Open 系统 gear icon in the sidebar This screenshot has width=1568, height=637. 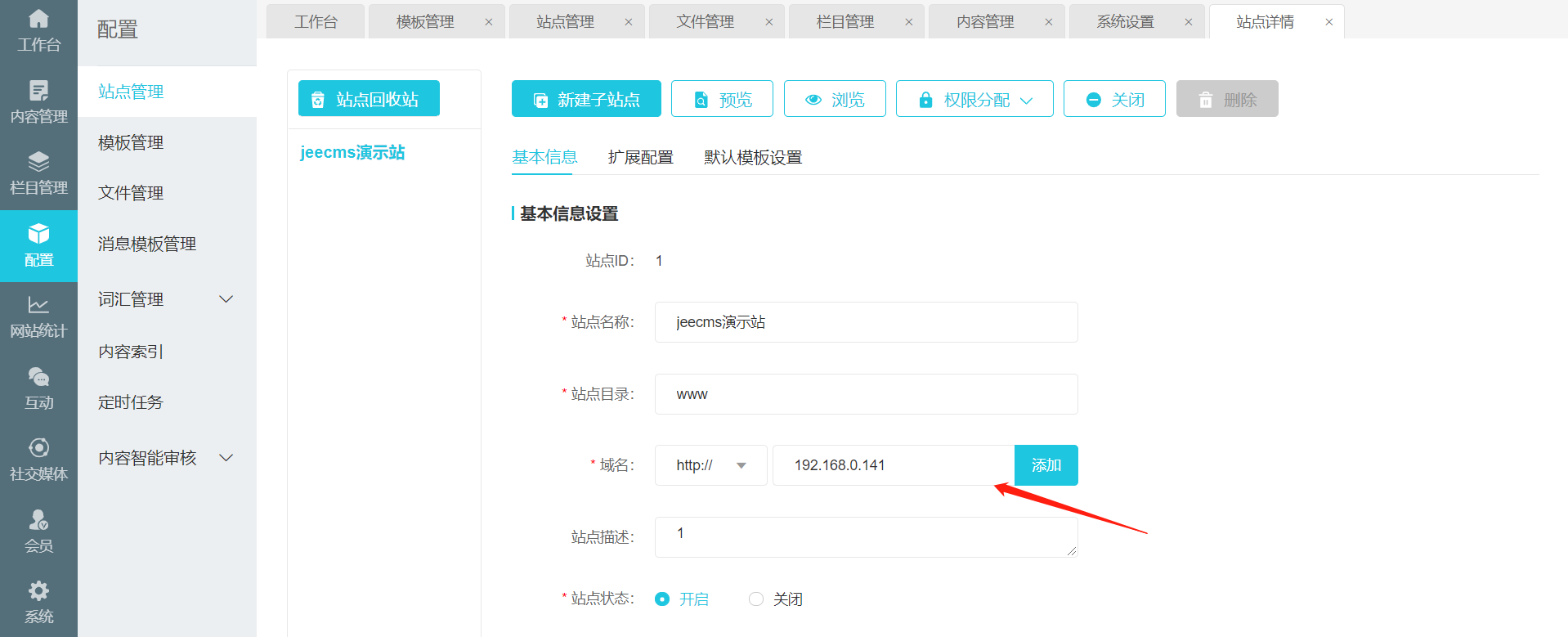tap(38, 590)
